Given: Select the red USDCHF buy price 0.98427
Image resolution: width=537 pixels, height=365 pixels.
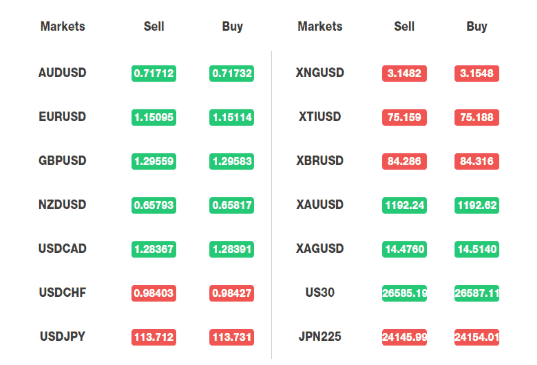Looking at the screenshot, I should click(232, 293).
